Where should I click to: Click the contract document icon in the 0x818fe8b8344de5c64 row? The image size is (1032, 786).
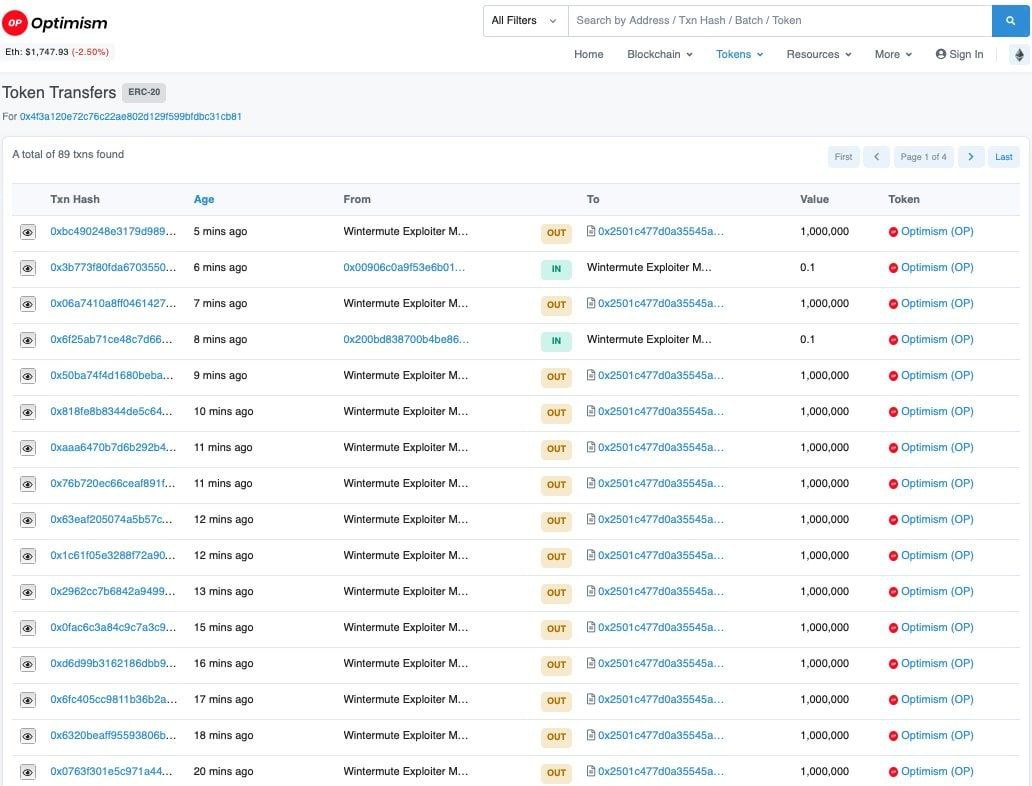(x=591, y=411)
